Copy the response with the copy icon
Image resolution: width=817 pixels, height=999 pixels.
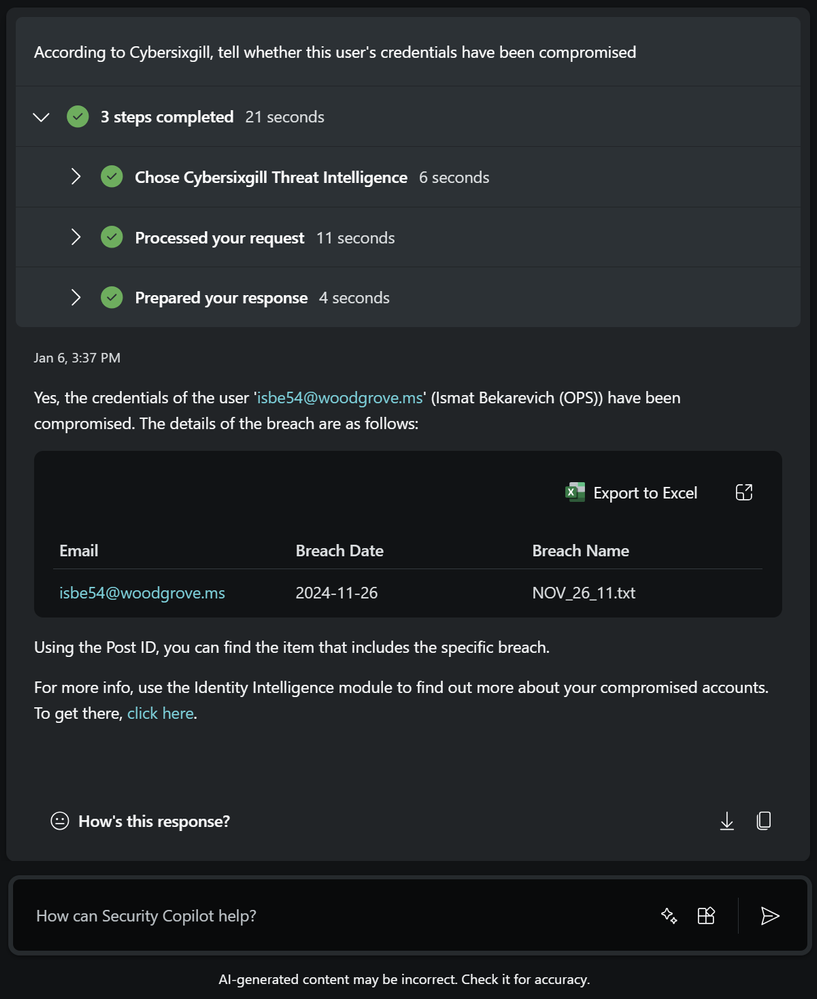(x=764, y=821)
